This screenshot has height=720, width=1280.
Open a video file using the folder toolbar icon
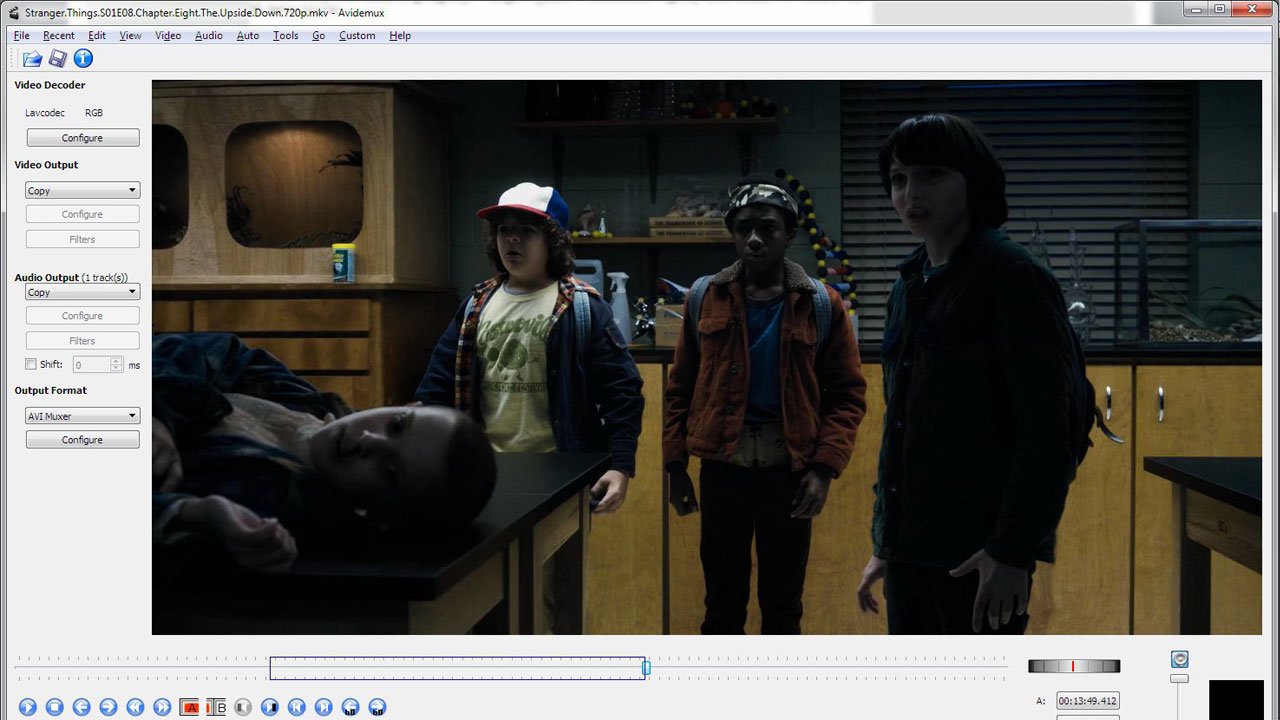coord(31,58)
